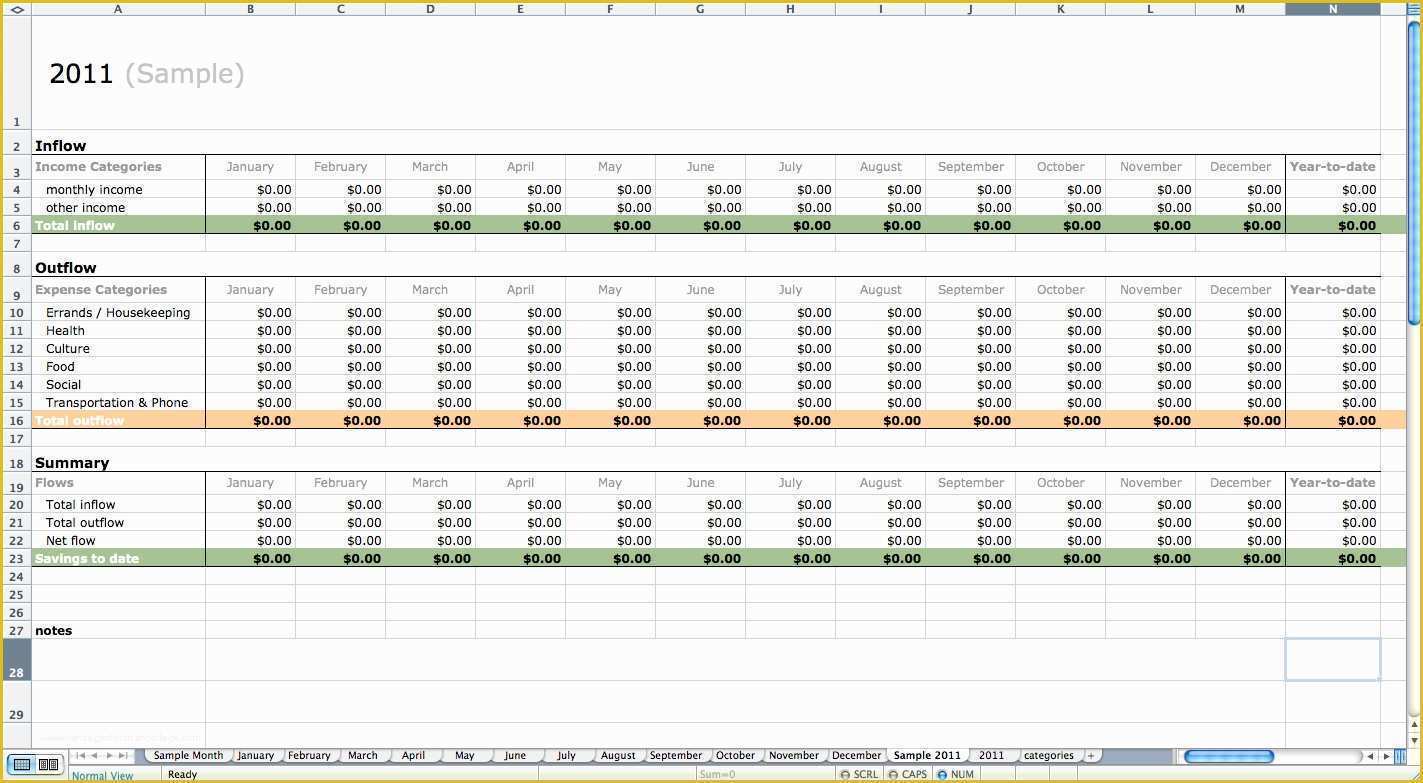Select the 'Savings to date' row label

(118, 559)
